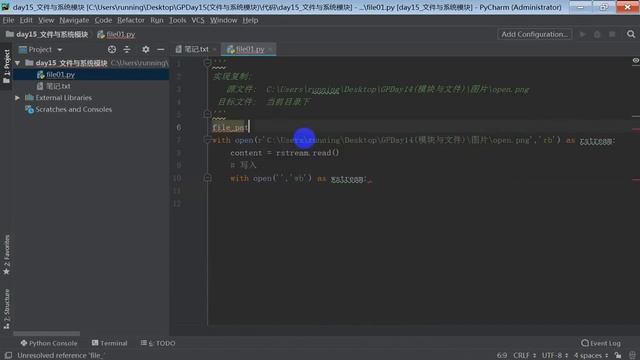Open the Python Console tool window

(49, 343)
